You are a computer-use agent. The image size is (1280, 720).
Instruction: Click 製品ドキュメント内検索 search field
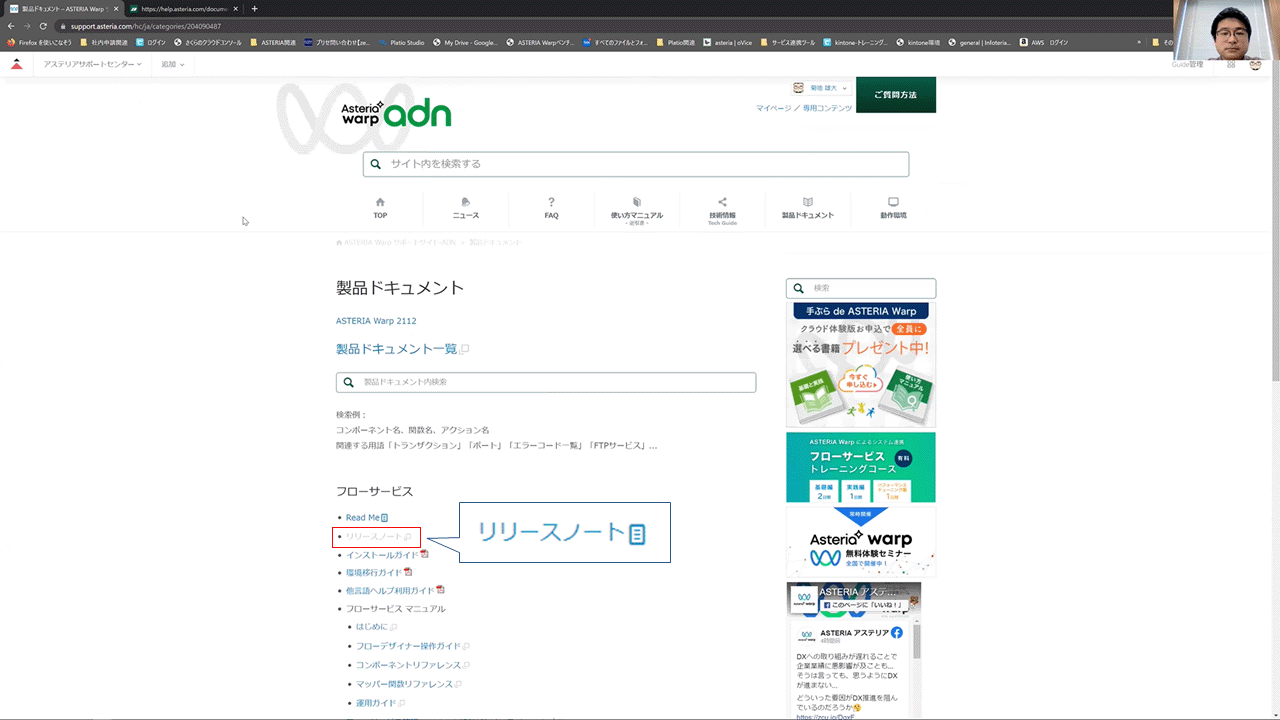tap(546, 382)
